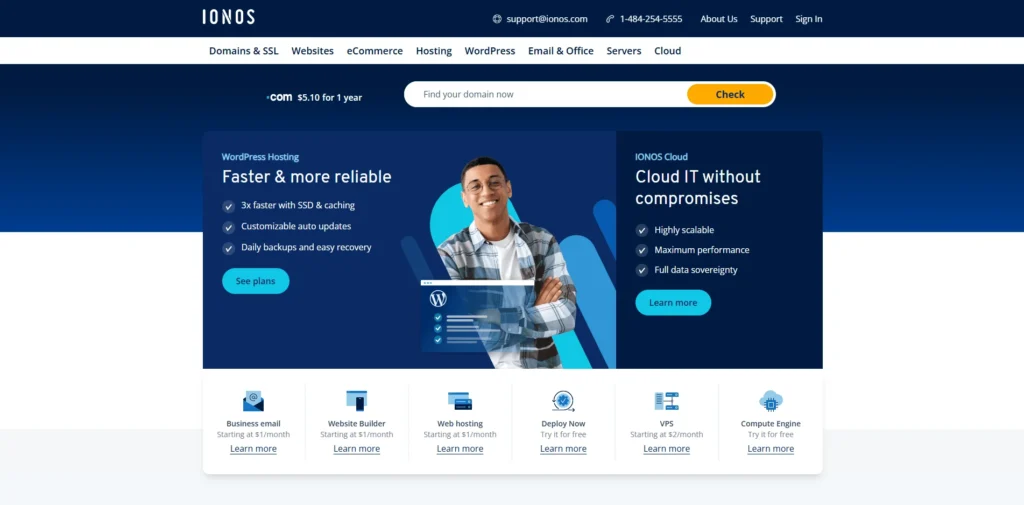Click the Deploy Now title

coord(563,423)
